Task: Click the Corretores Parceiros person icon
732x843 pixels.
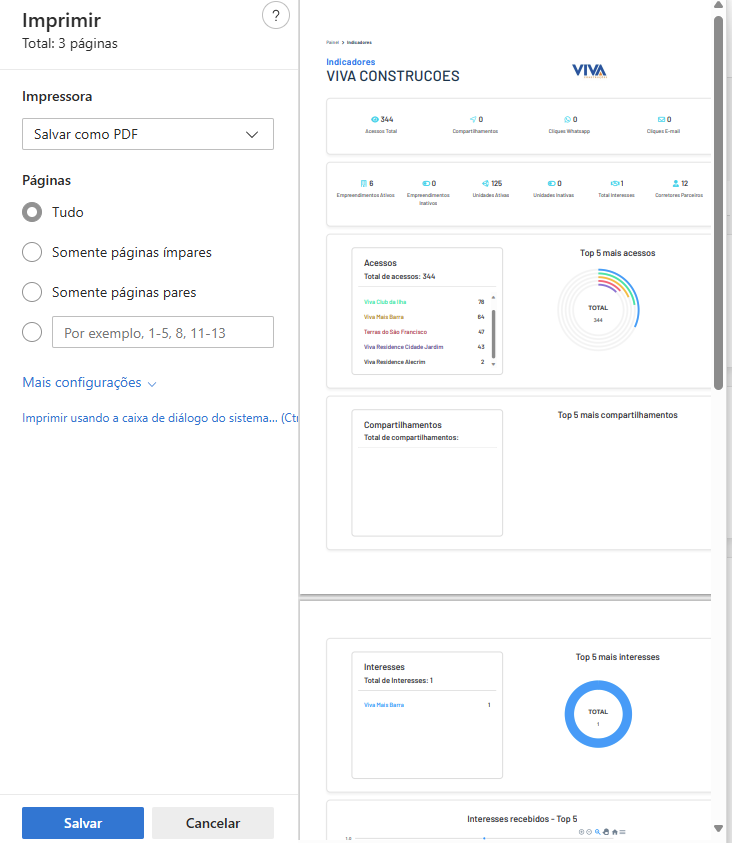Action: tap(676, 183)
